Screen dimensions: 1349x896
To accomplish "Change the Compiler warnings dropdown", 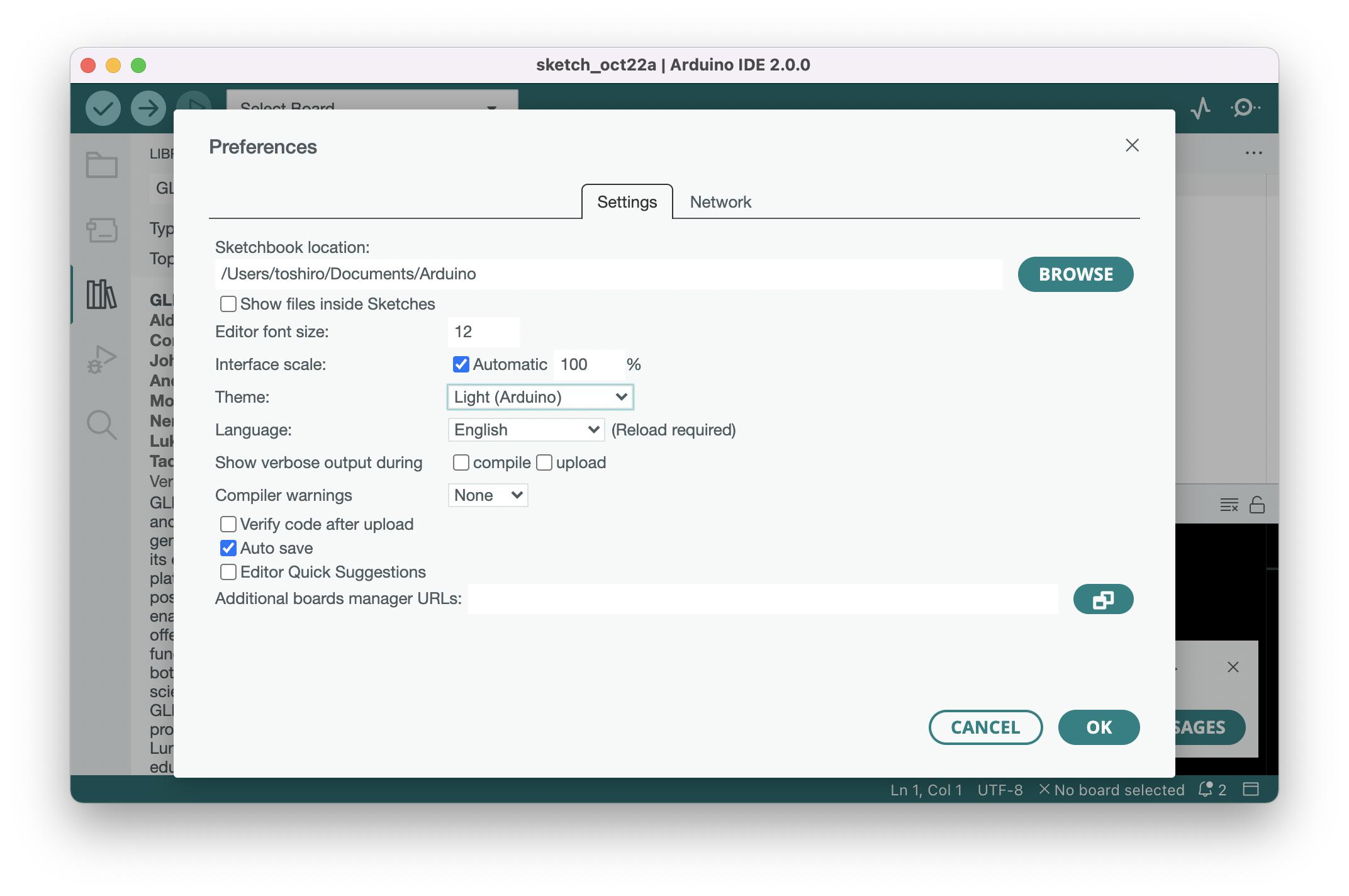I will pyautogui.click(x=487, y=495).
